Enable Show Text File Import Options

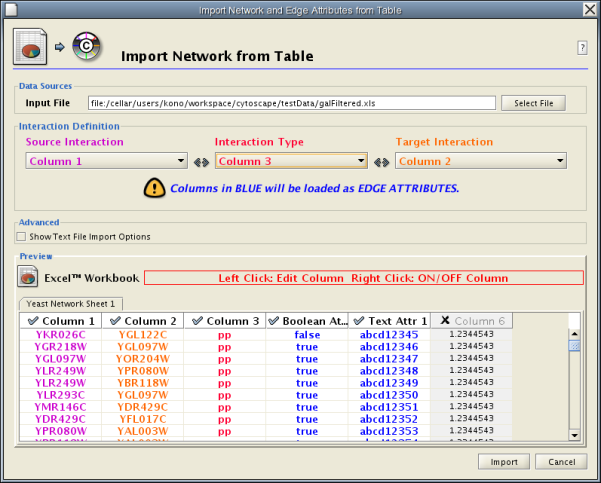click(22, 237)
